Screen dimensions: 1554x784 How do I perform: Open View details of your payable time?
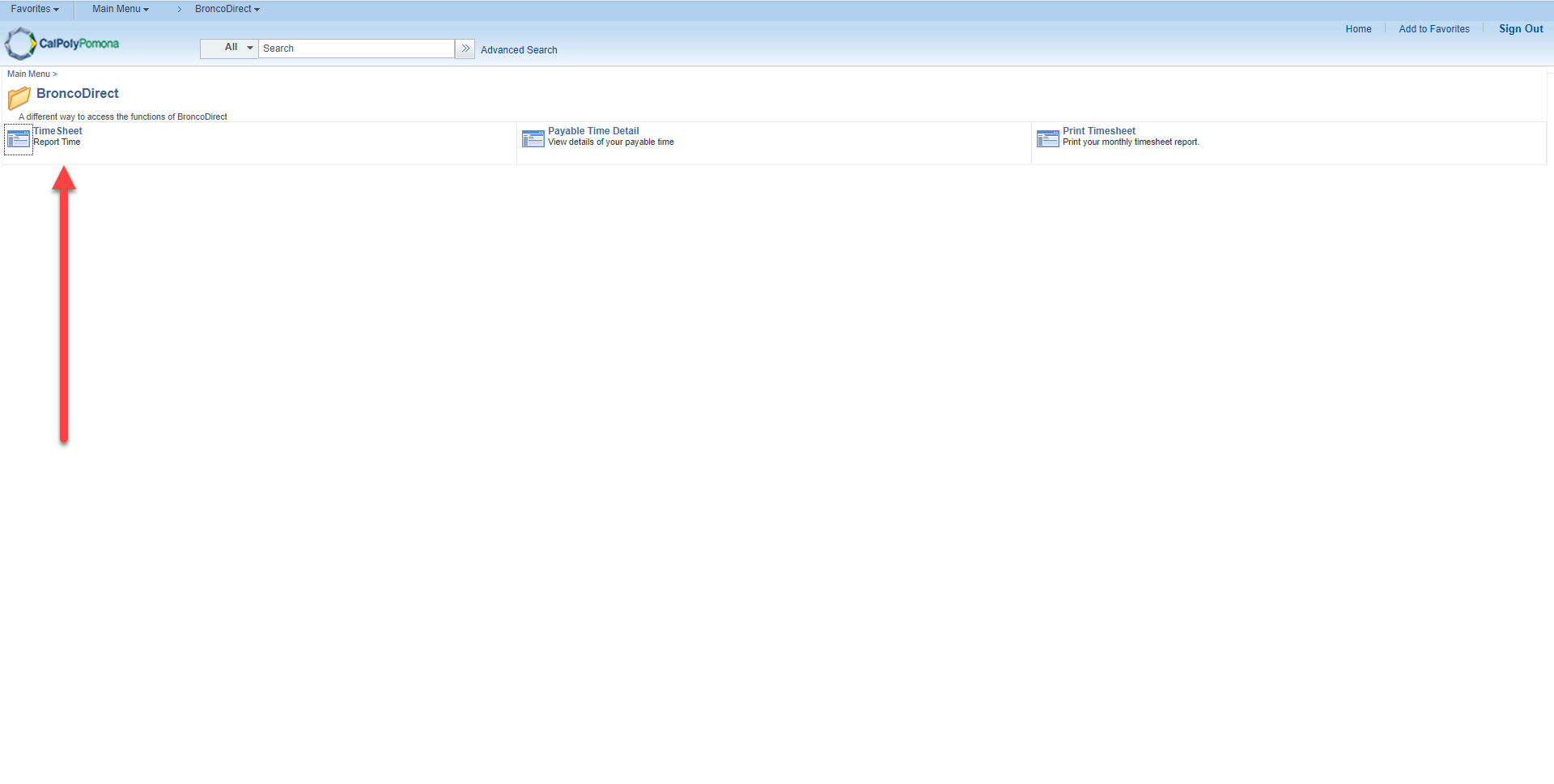609,142
